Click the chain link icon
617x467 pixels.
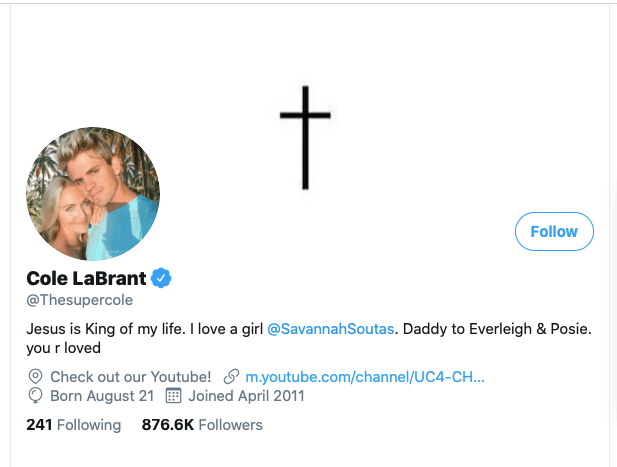point(231,377)
